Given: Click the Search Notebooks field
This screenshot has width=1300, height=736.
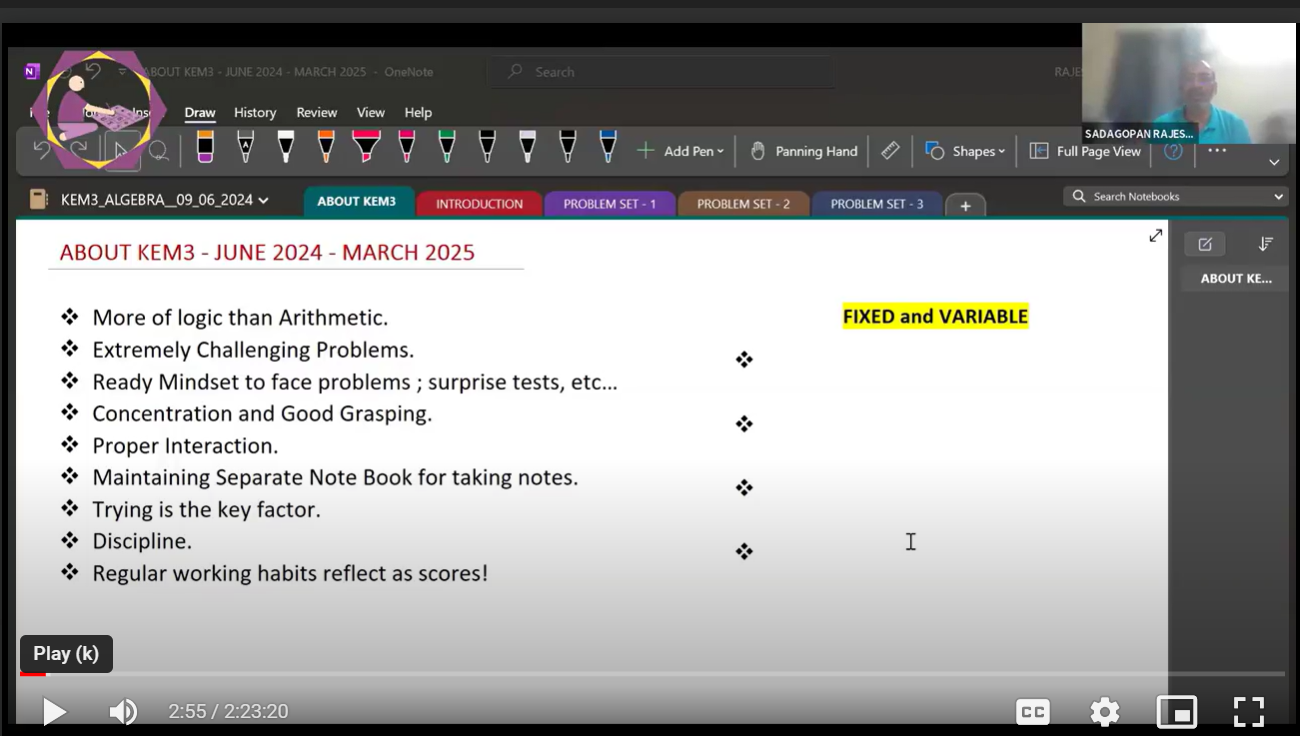Looking at the screenshot, I should pos(1175,197).
